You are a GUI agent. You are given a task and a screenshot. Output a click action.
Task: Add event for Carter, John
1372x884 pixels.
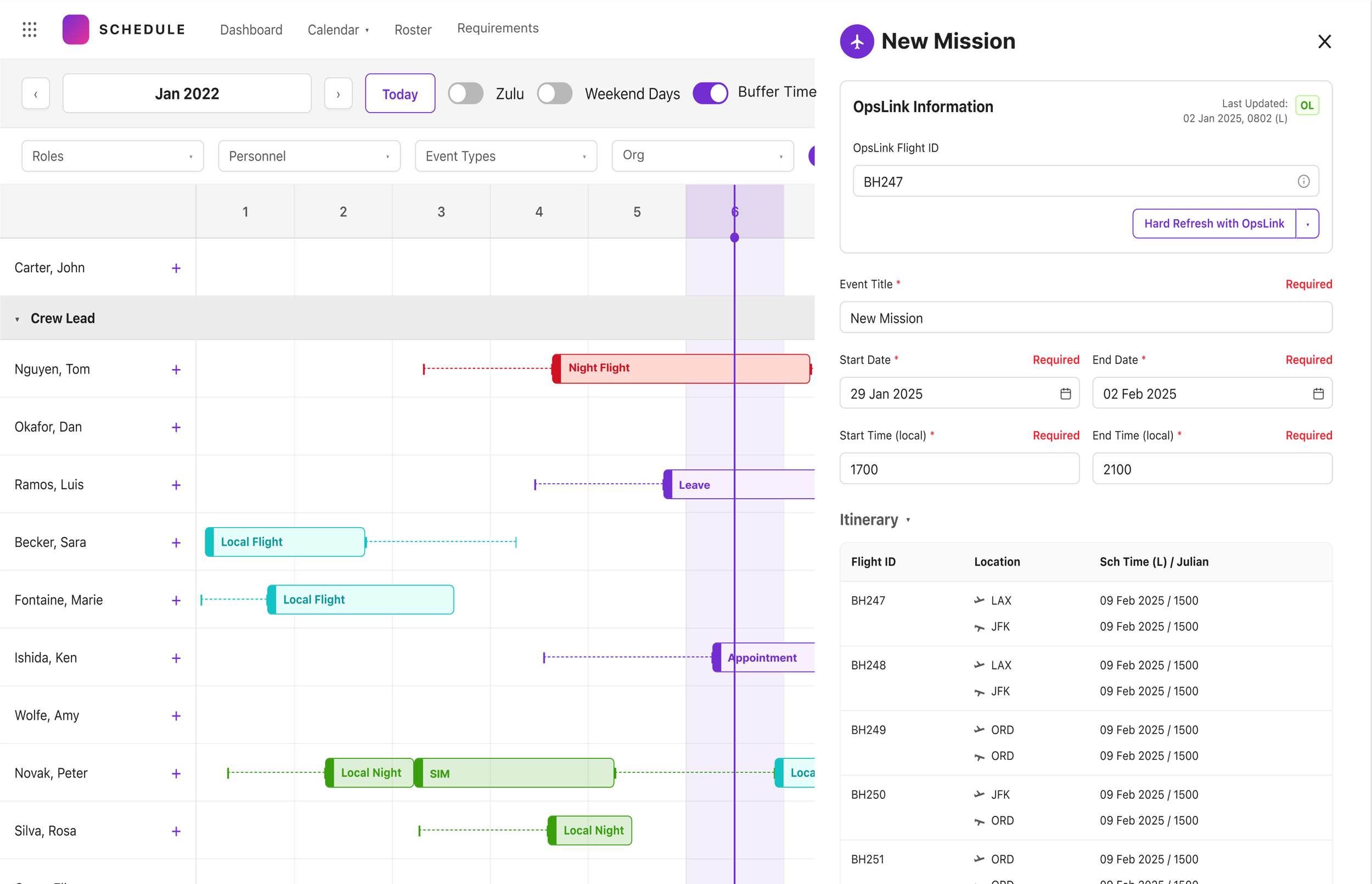(x=176, y=268)
